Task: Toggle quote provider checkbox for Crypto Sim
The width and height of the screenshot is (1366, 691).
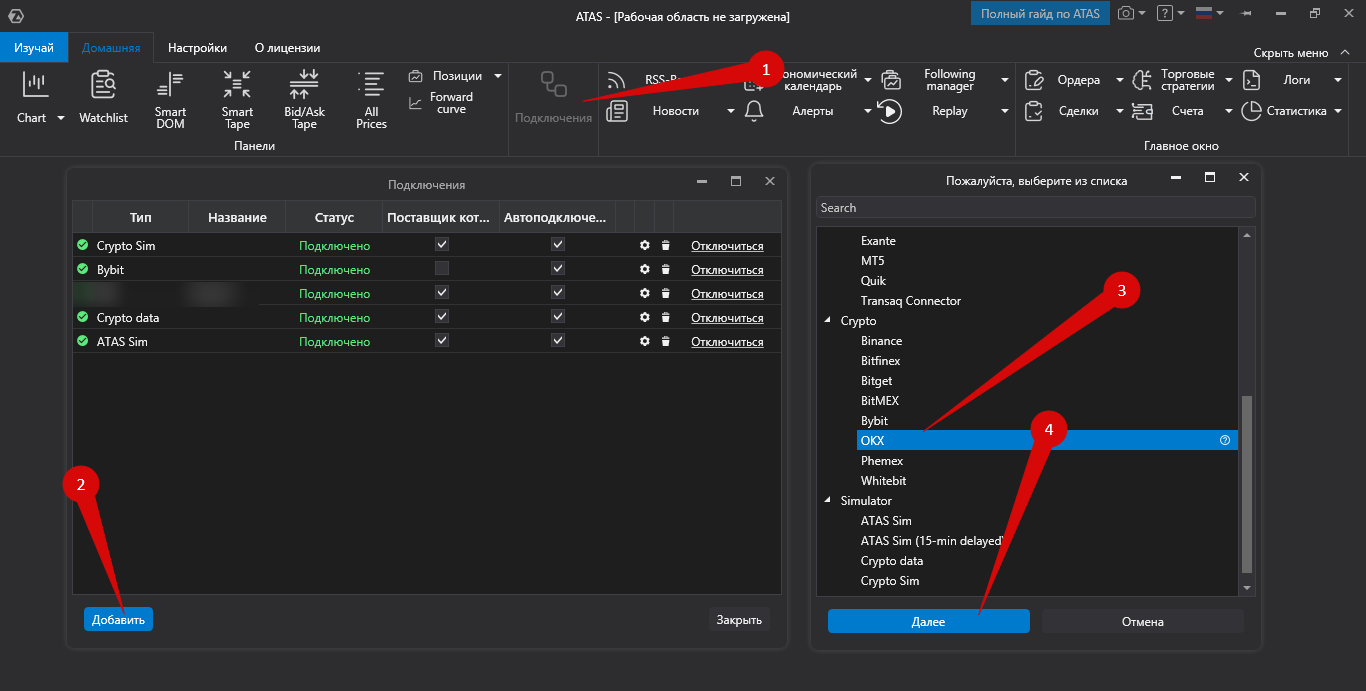Action: pyautogui.click(x=442, y=244)
